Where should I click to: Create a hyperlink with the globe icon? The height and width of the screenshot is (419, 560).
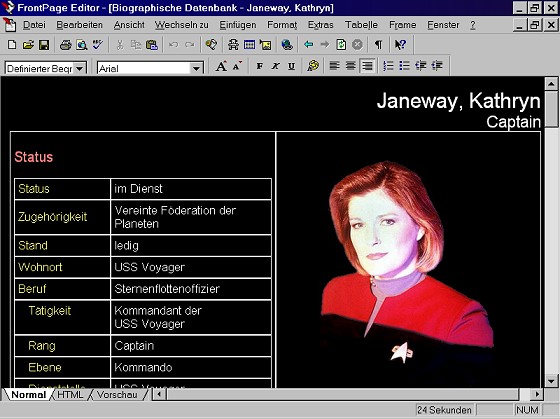click(287, 45)
